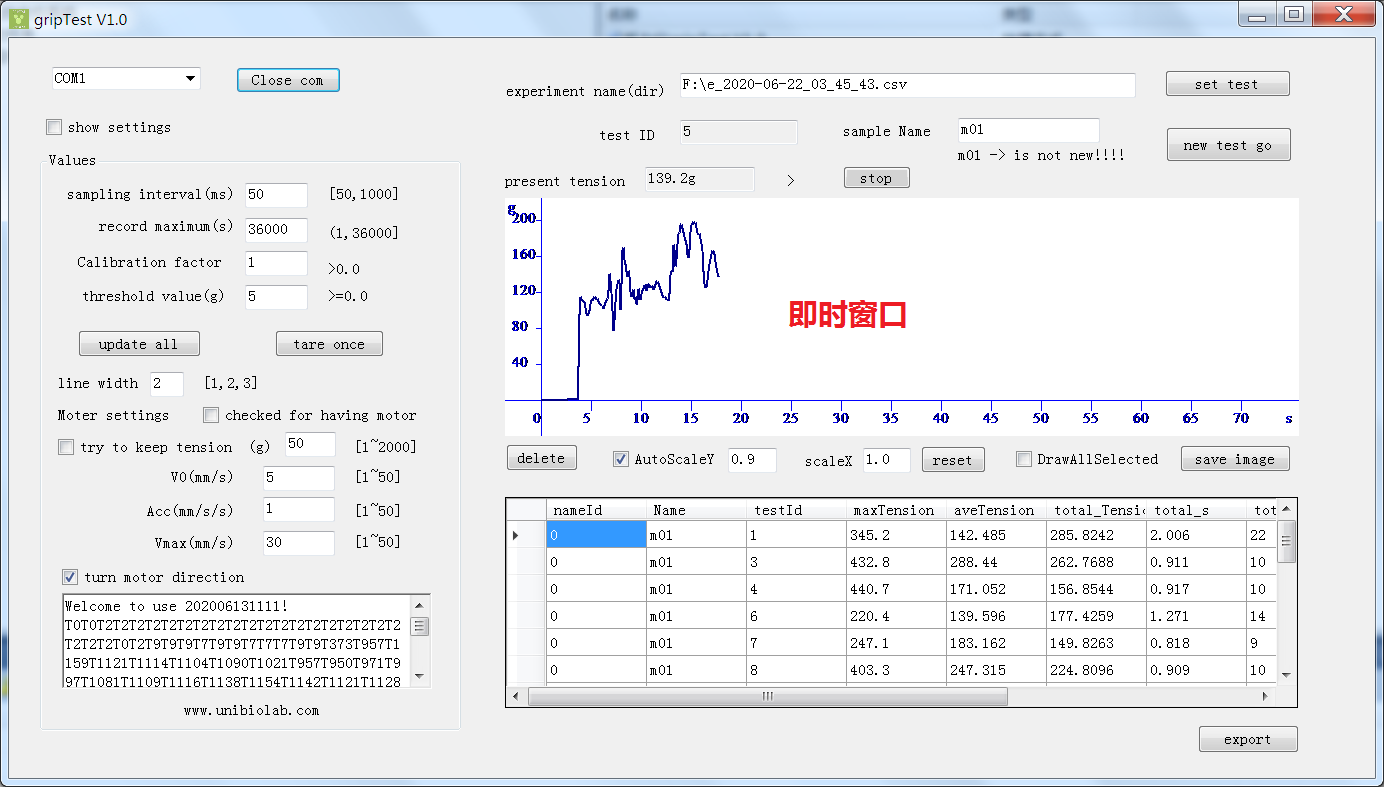The width and height of the screenshot is (1384, 787).
Task: Click the stop button
Action: point(876,178)
